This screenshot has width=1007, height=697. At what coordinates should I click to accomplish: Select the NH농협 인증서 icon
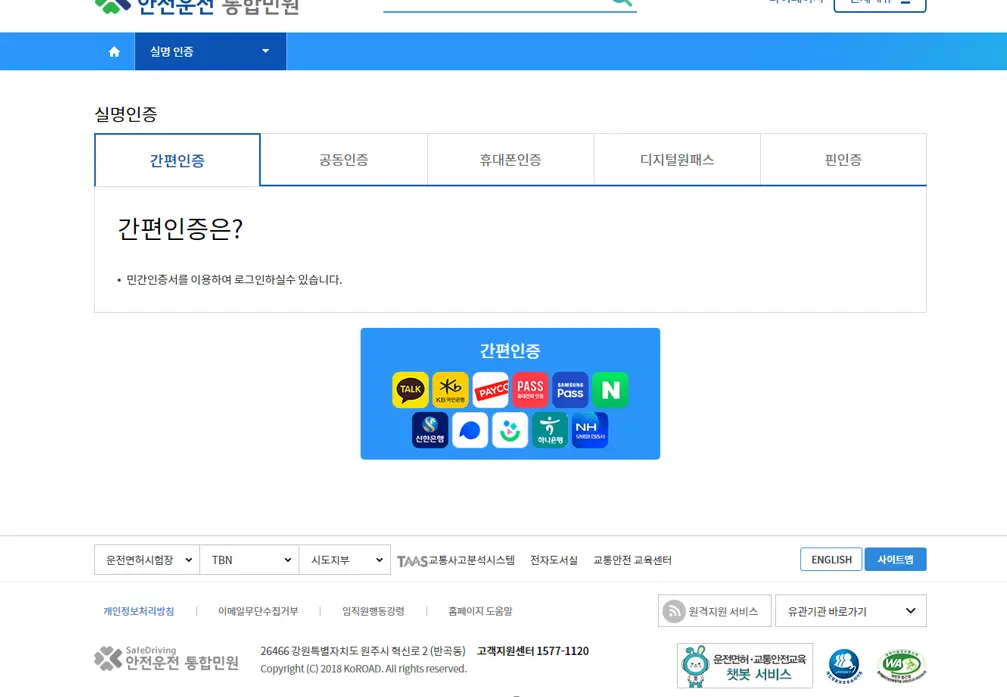tap(589, 430)
